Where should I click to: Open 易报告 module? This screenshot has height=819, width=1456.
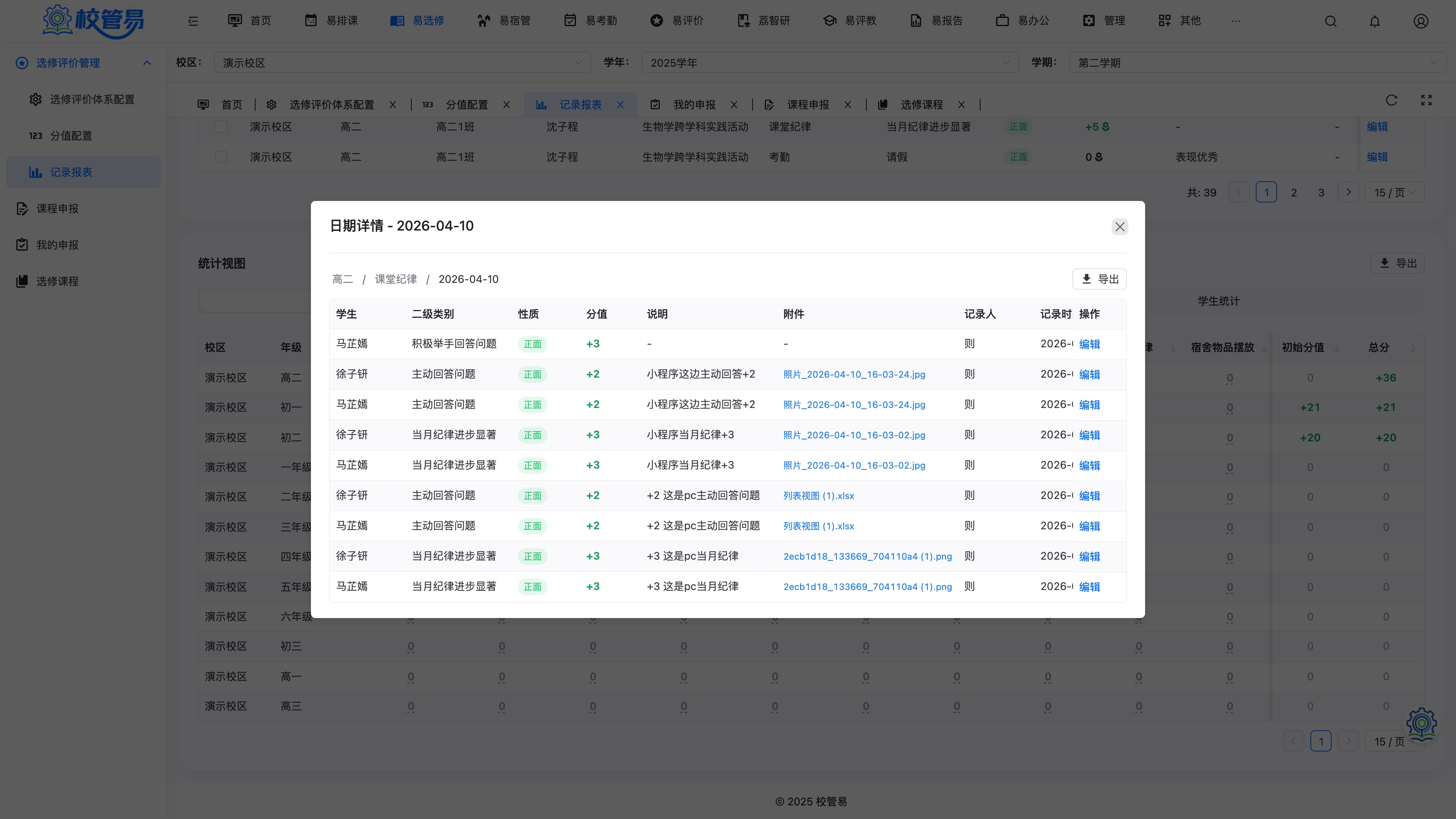coord(936,21)
